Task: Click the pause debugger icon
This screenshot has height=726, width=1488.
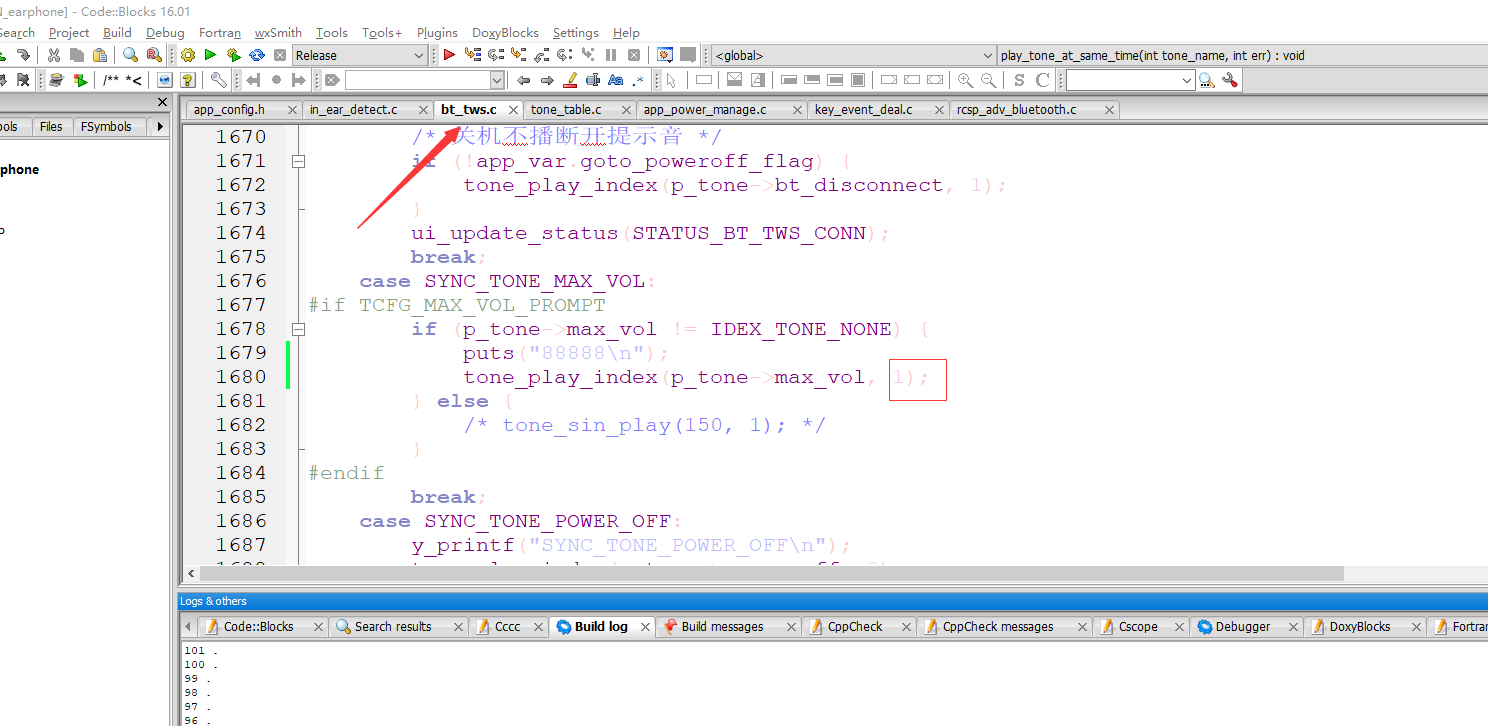Action: tap(611, 55)
